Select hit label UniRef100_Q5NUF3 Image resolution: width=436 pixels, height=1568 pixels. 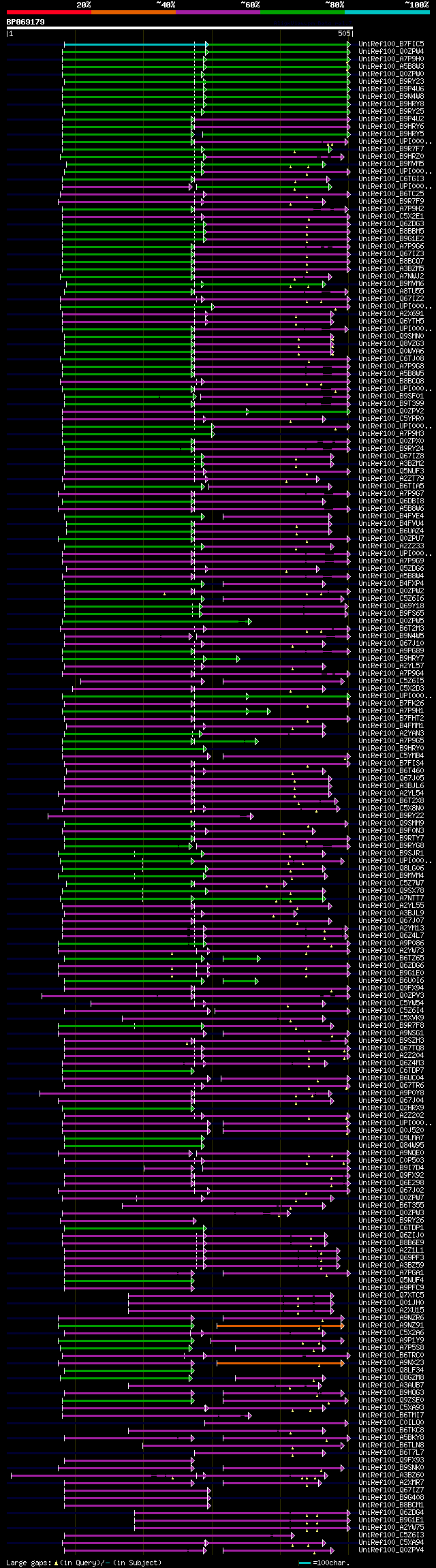point(391,471)
